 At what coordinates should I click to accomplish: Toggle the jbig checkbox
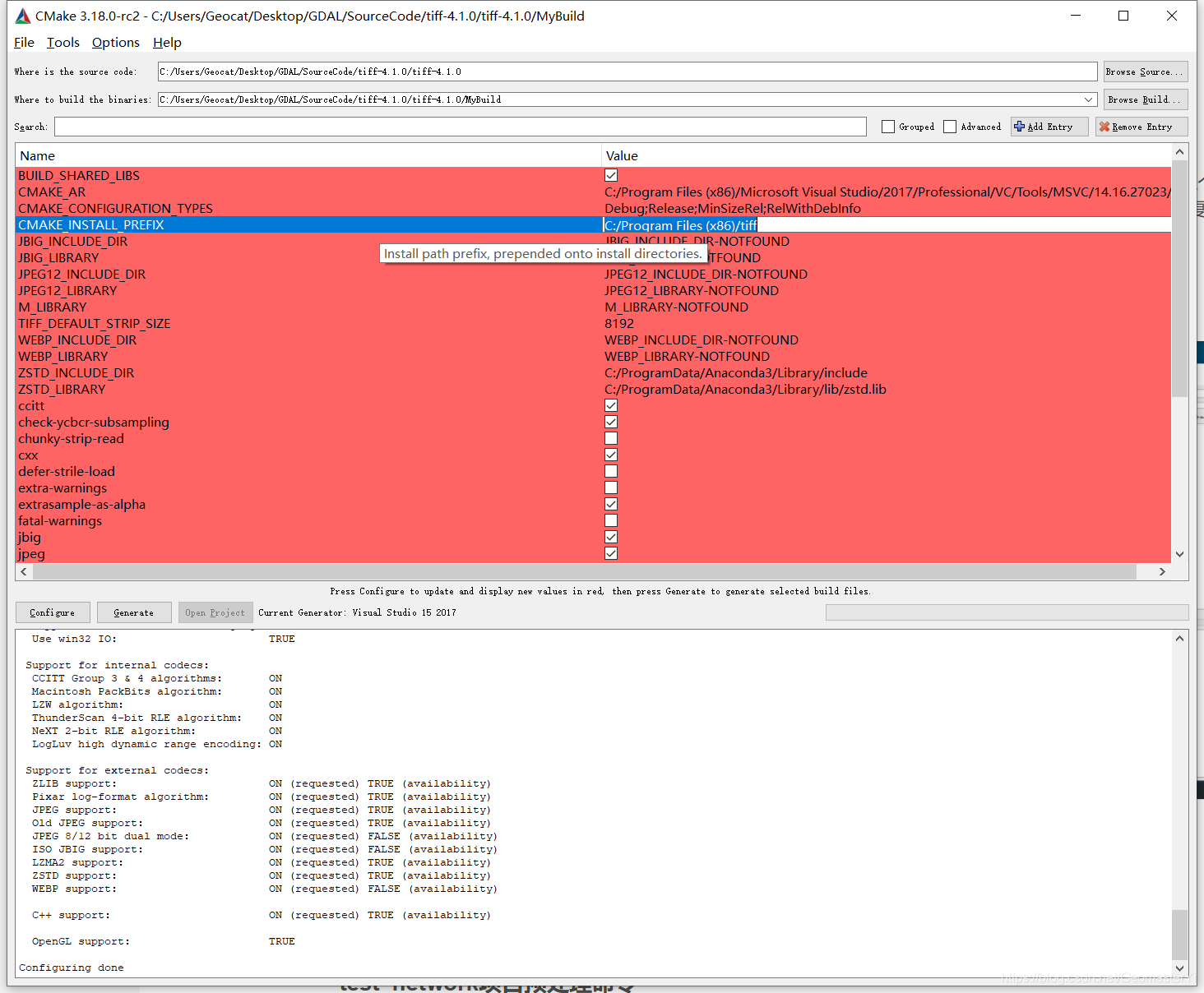611,537
